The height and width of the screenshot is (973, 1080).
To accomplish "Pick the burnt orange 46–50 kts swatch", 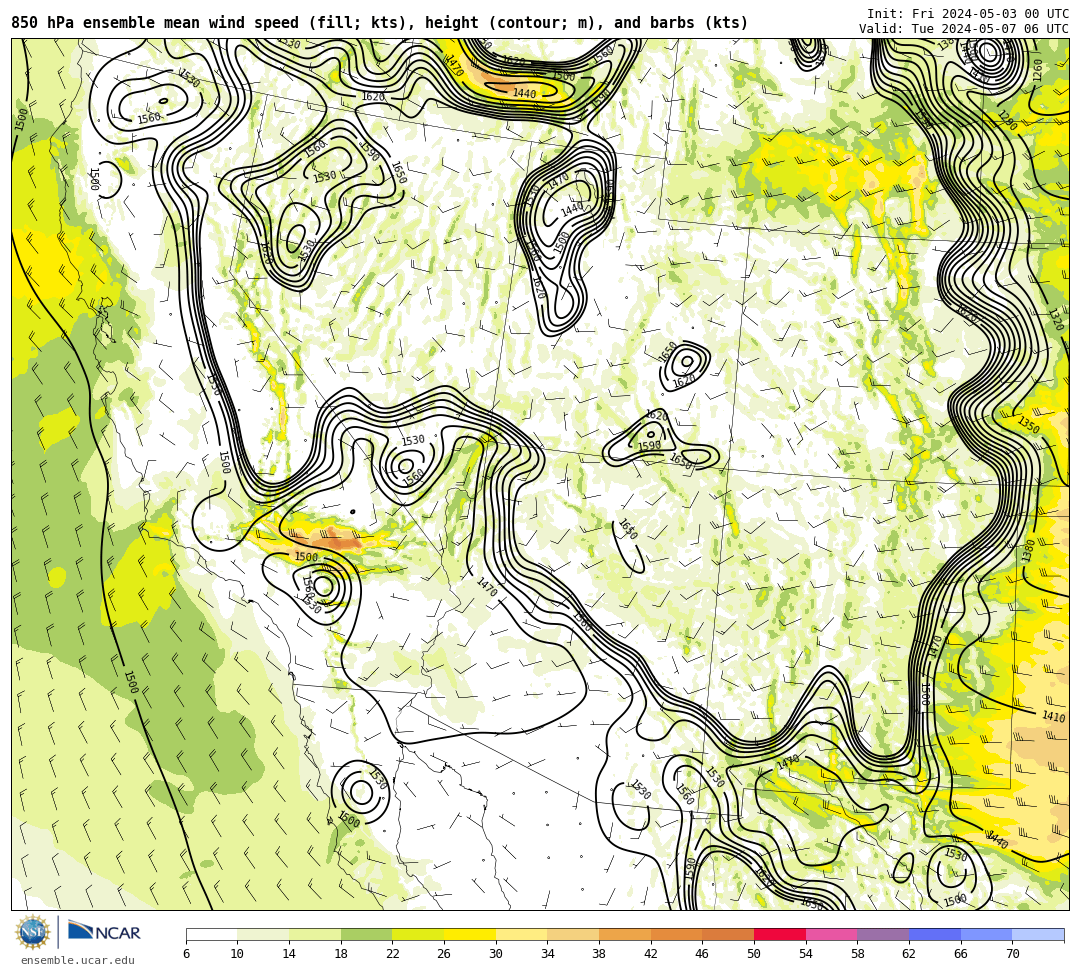I will click(728, 935).
